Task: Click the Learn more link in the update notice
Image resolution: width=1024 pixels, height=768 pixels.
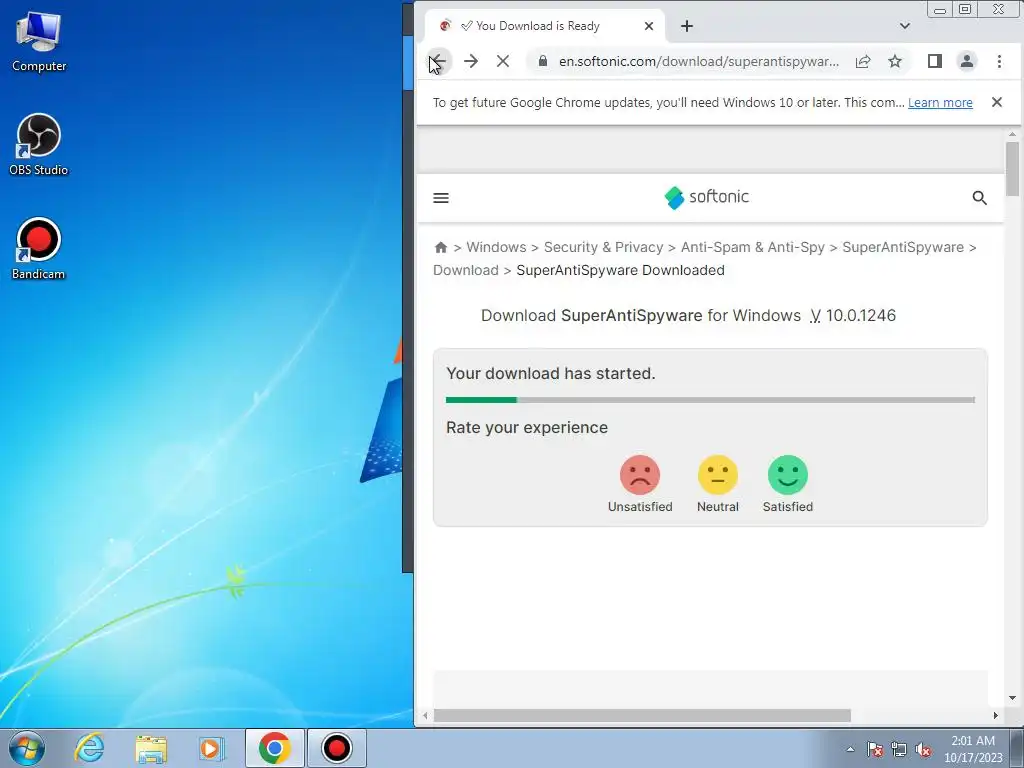Action: (x=940, y=103)
